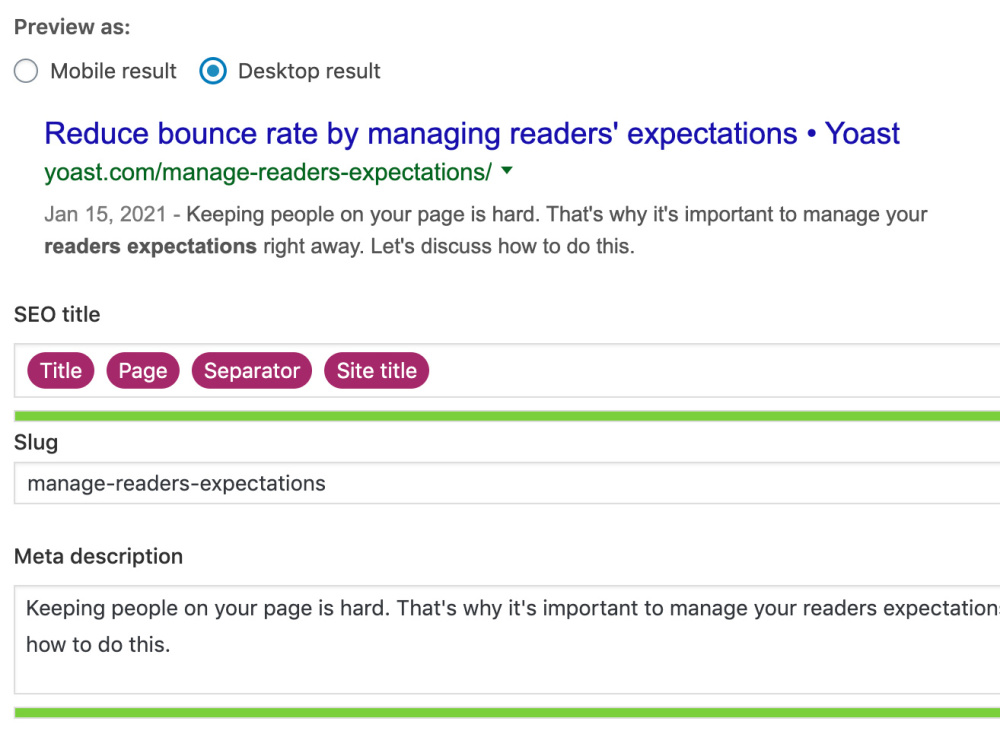
Task: Click the 'SEO title' label
Action: point(57,314)
